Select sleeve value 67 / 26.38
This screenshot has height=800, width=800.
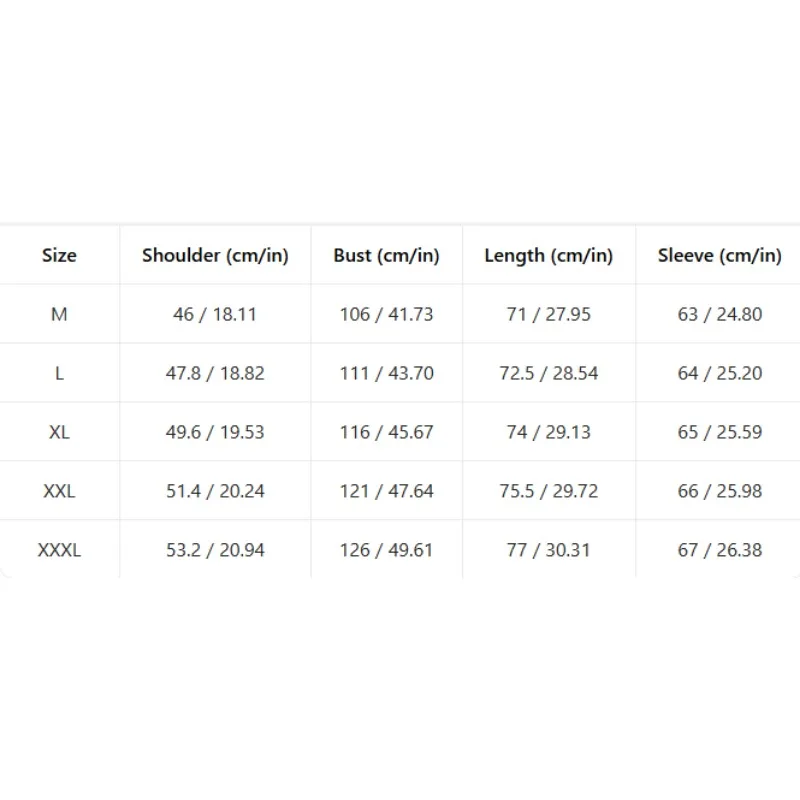[x=720, y=550]
